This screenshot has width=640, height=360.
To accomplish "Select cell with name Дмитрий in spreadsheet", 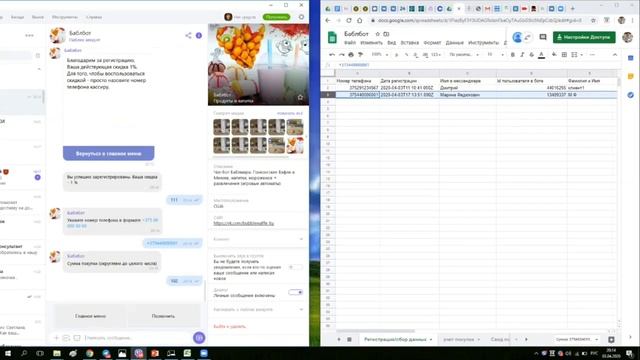I will pos(467,88).
